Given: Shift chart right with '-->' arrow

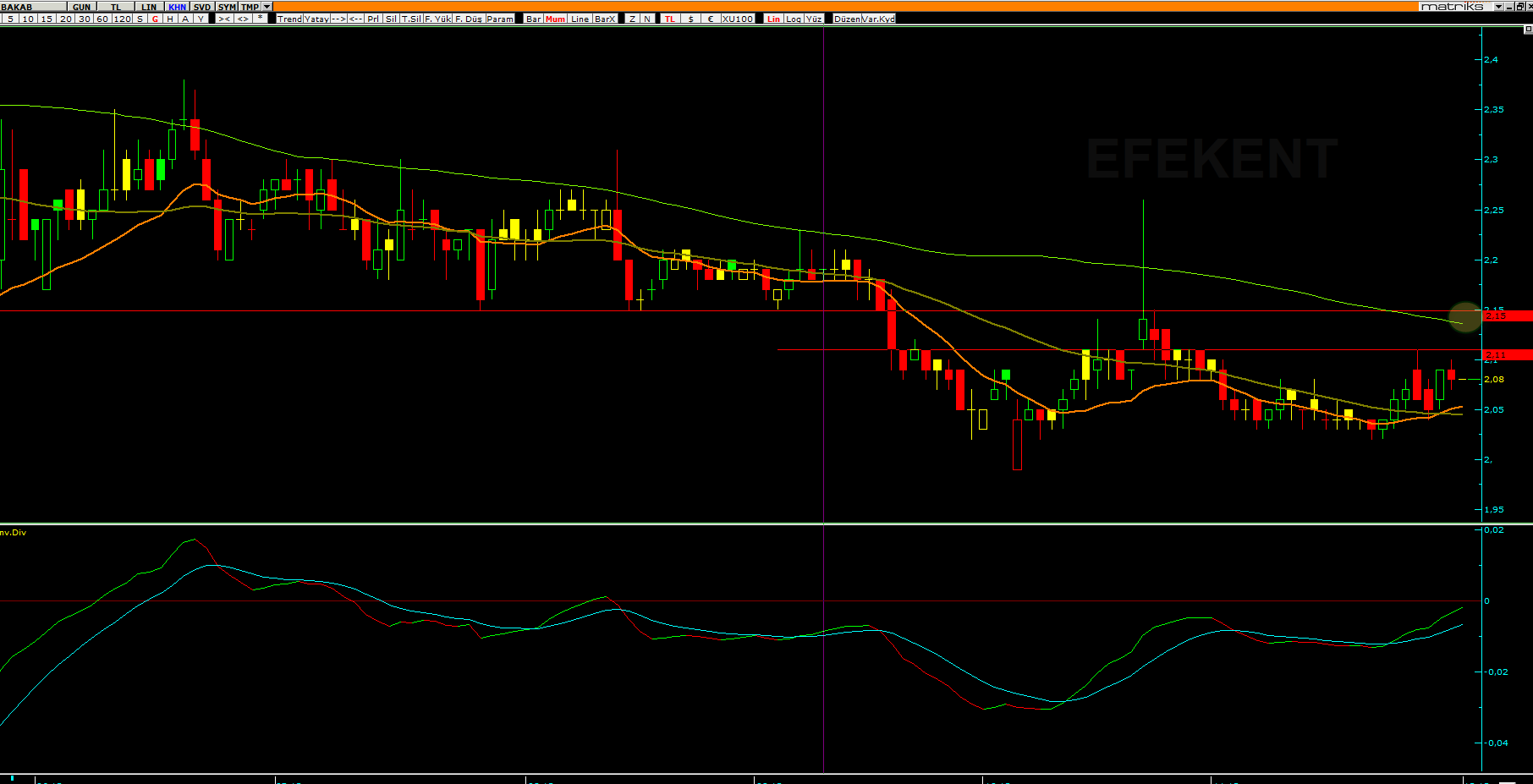Looking at the screenshot, I should [x=338, y=19].
